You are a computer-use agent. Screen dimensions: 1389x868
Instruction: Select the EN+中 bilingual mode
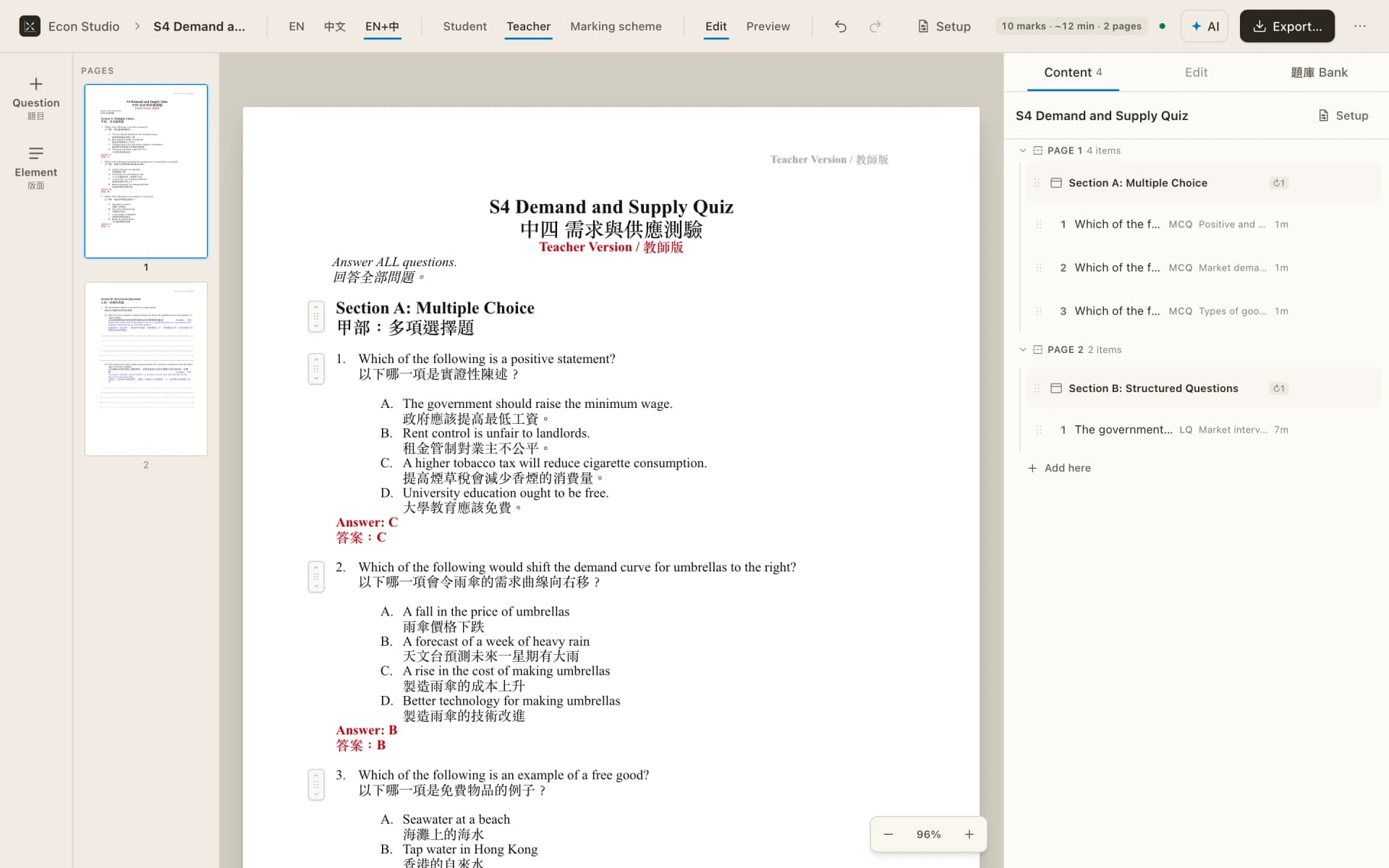382,26
